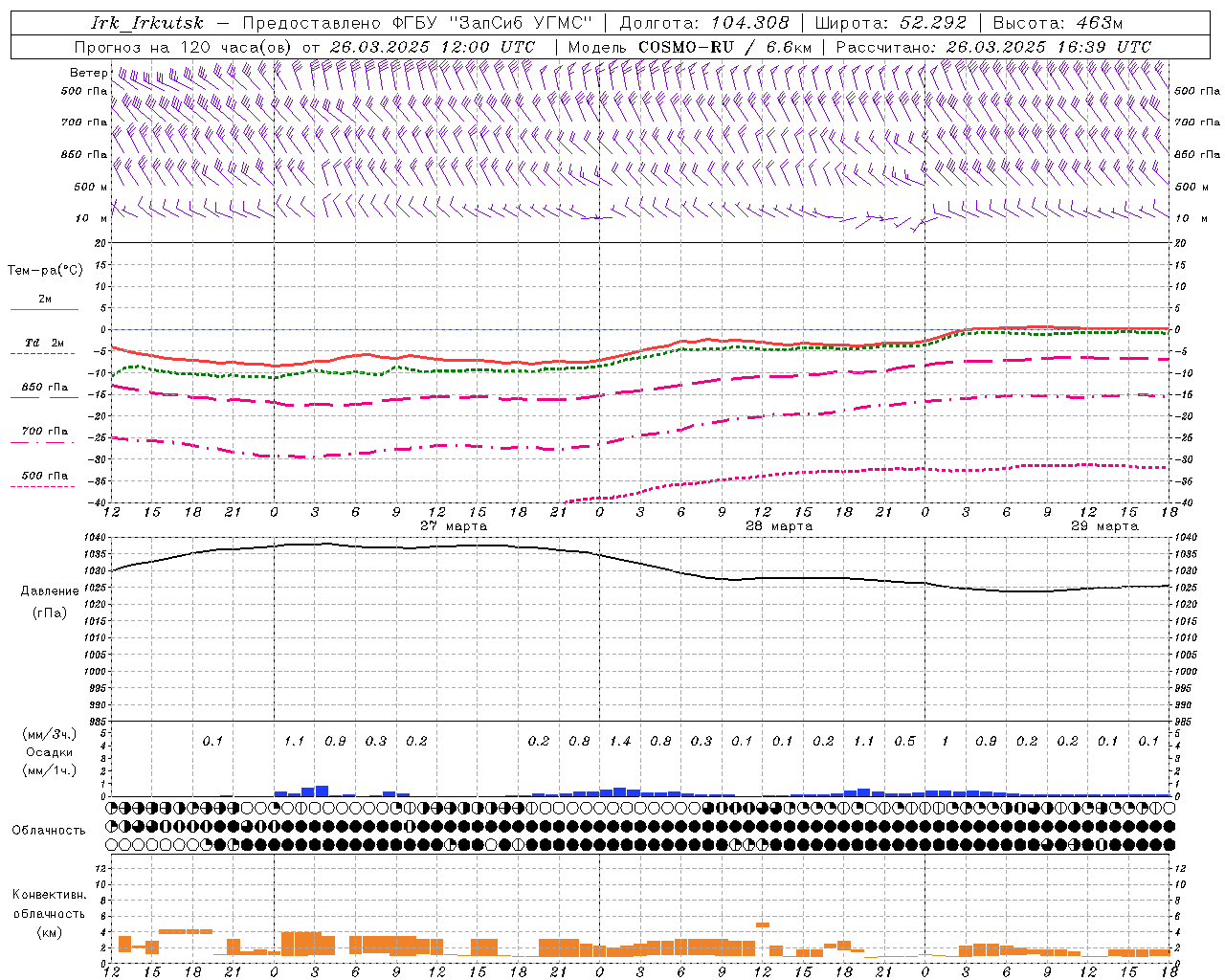The height and width of the screenshot is (980, 1225).
Task: Click the Модель COSMO-RU / 6.6км label
Action: (691, 47)
